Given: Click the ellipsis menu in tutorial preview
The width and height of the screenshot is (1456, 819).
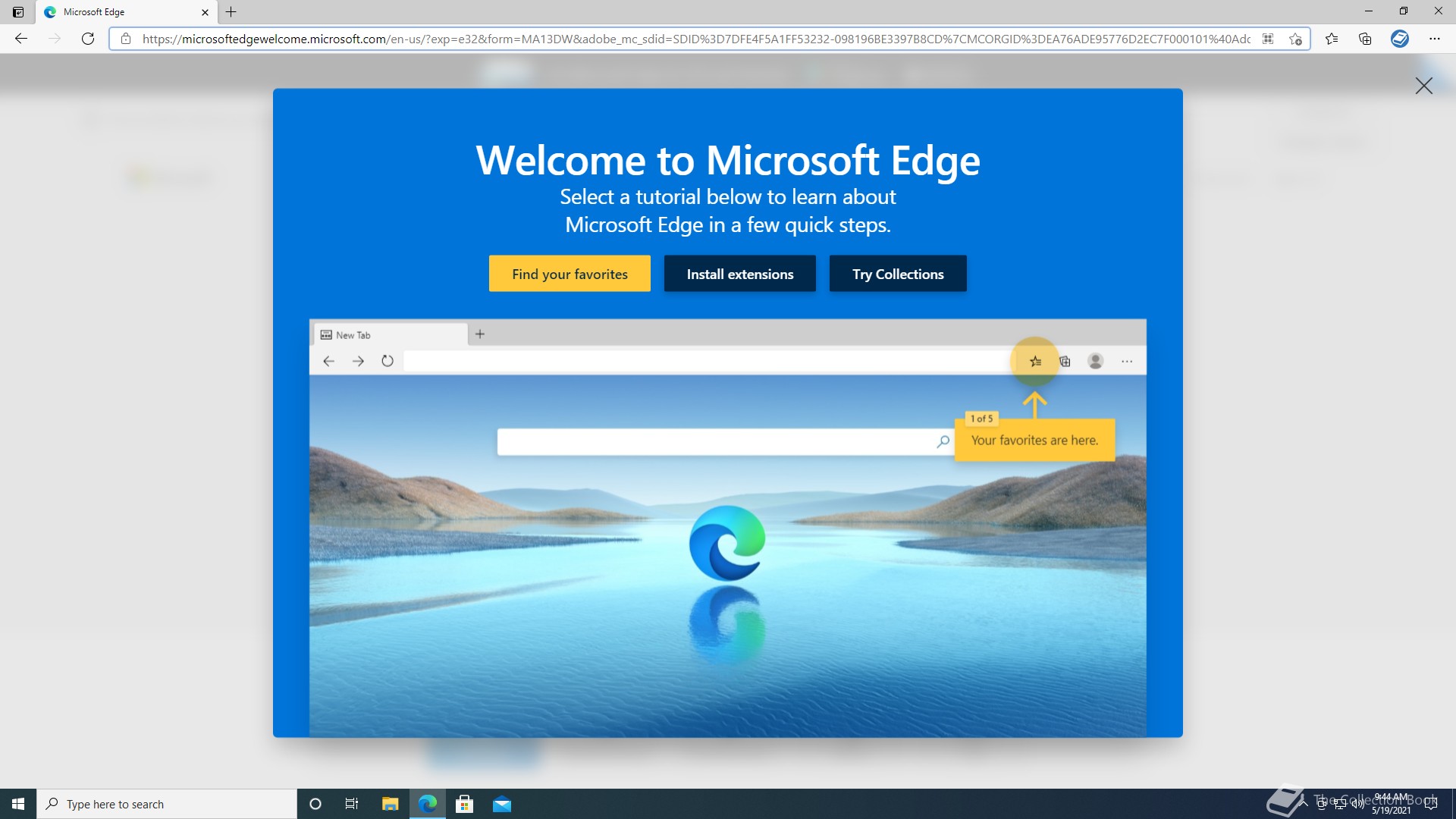Looking at the screenshot, I should click(1127, 362).
